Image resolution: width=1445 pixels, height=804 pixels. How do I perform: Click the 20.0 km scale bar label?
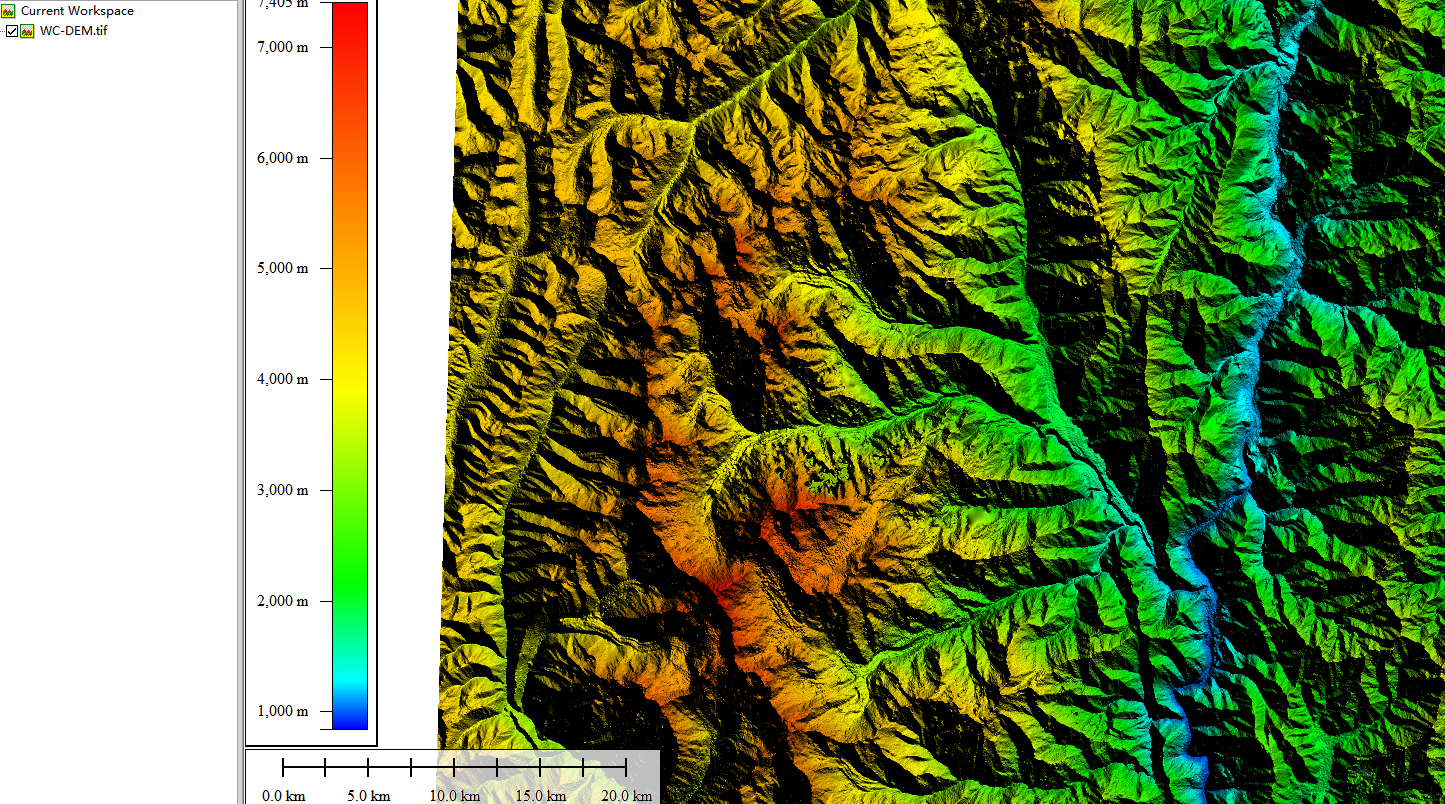coord(626,796)
